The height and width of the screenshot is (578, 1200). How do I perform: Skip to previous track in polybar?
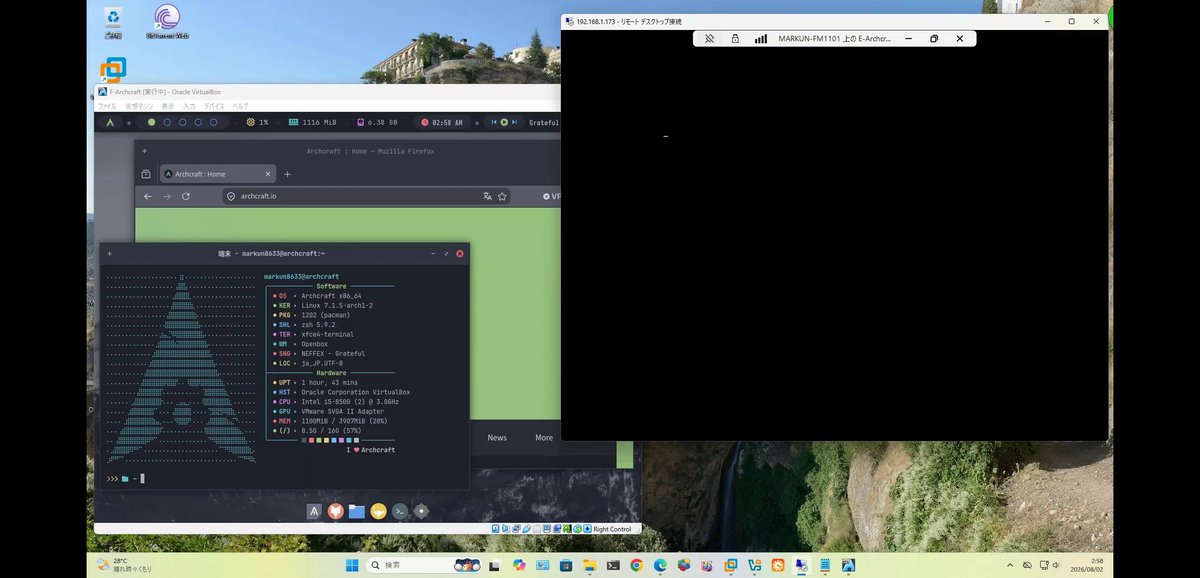[494, 122]
